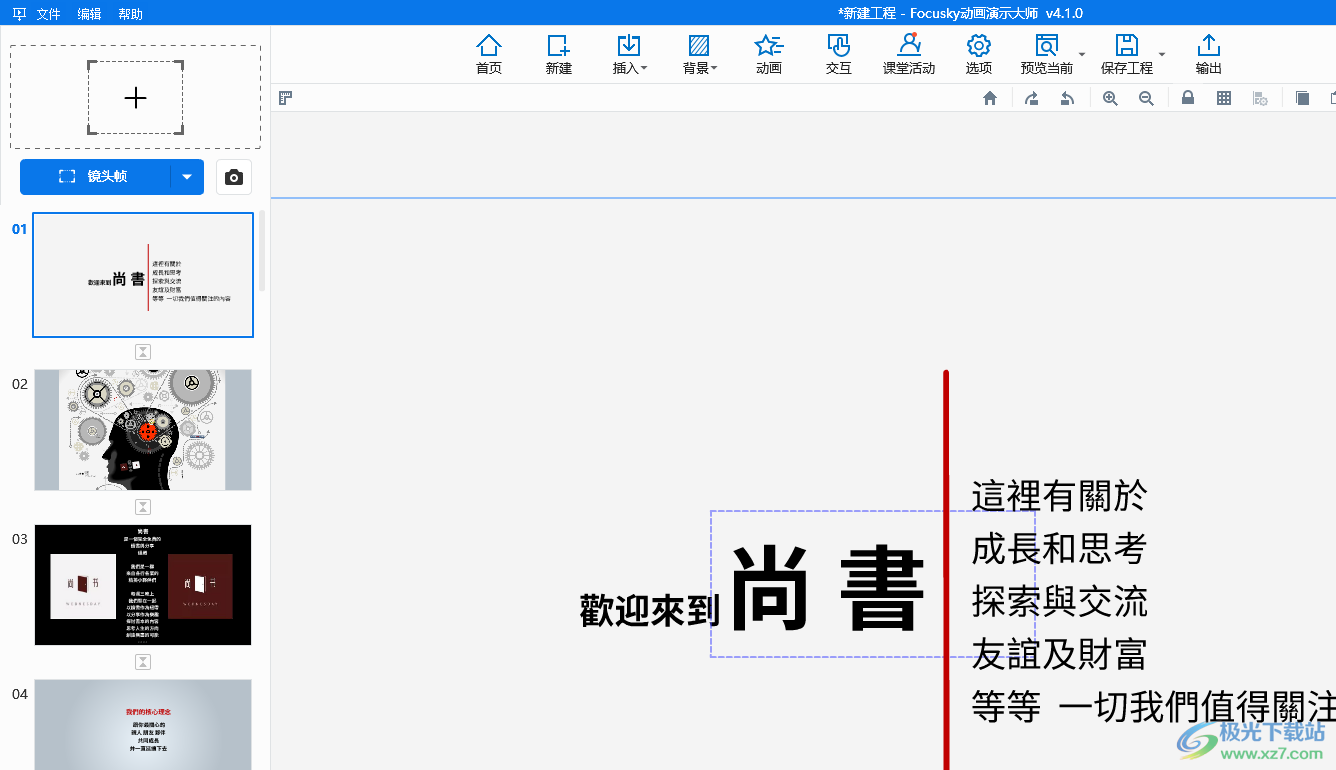Click the rotate counterclockwise icon
This screenshot has width=1336, height=770.
tap(1068, 98)
